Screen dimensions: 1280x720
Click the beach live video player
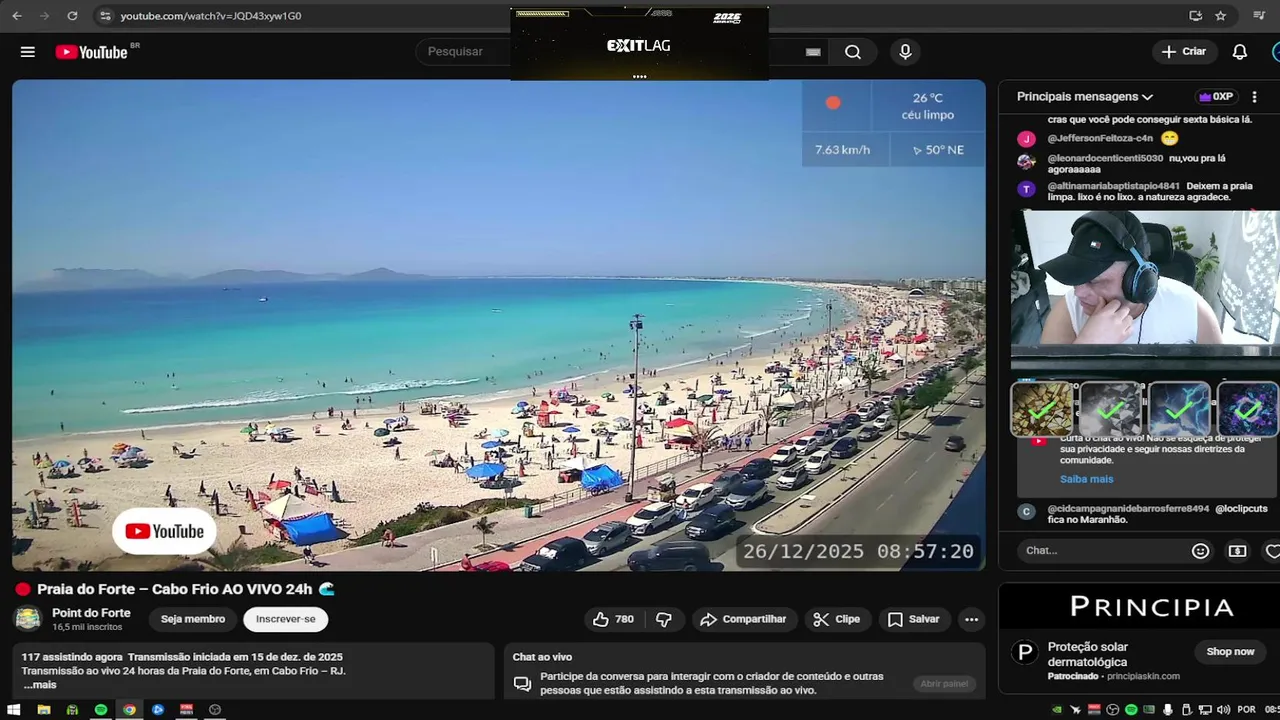pyautogui.click(x=499, y=325)
